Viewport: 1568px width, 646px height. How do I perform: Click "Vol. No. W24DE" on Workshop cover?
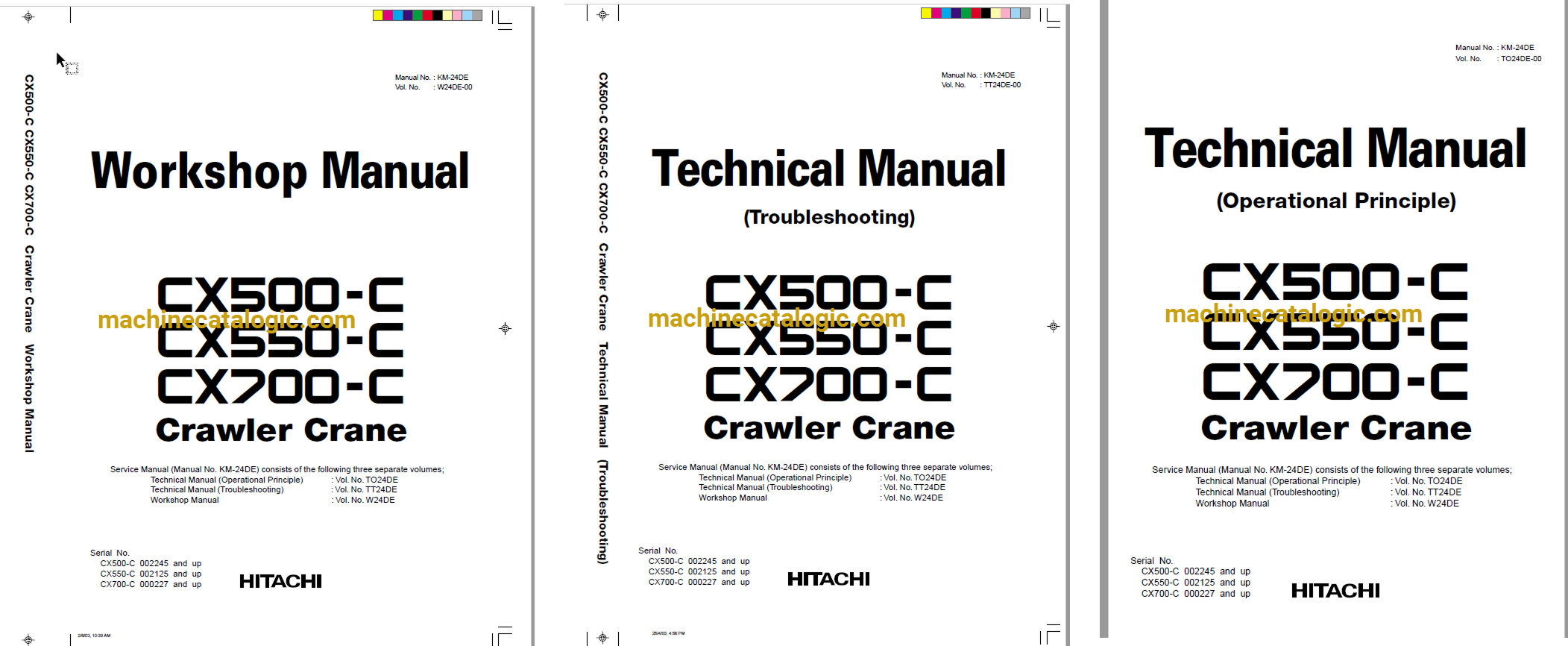(x=365, y=501)
